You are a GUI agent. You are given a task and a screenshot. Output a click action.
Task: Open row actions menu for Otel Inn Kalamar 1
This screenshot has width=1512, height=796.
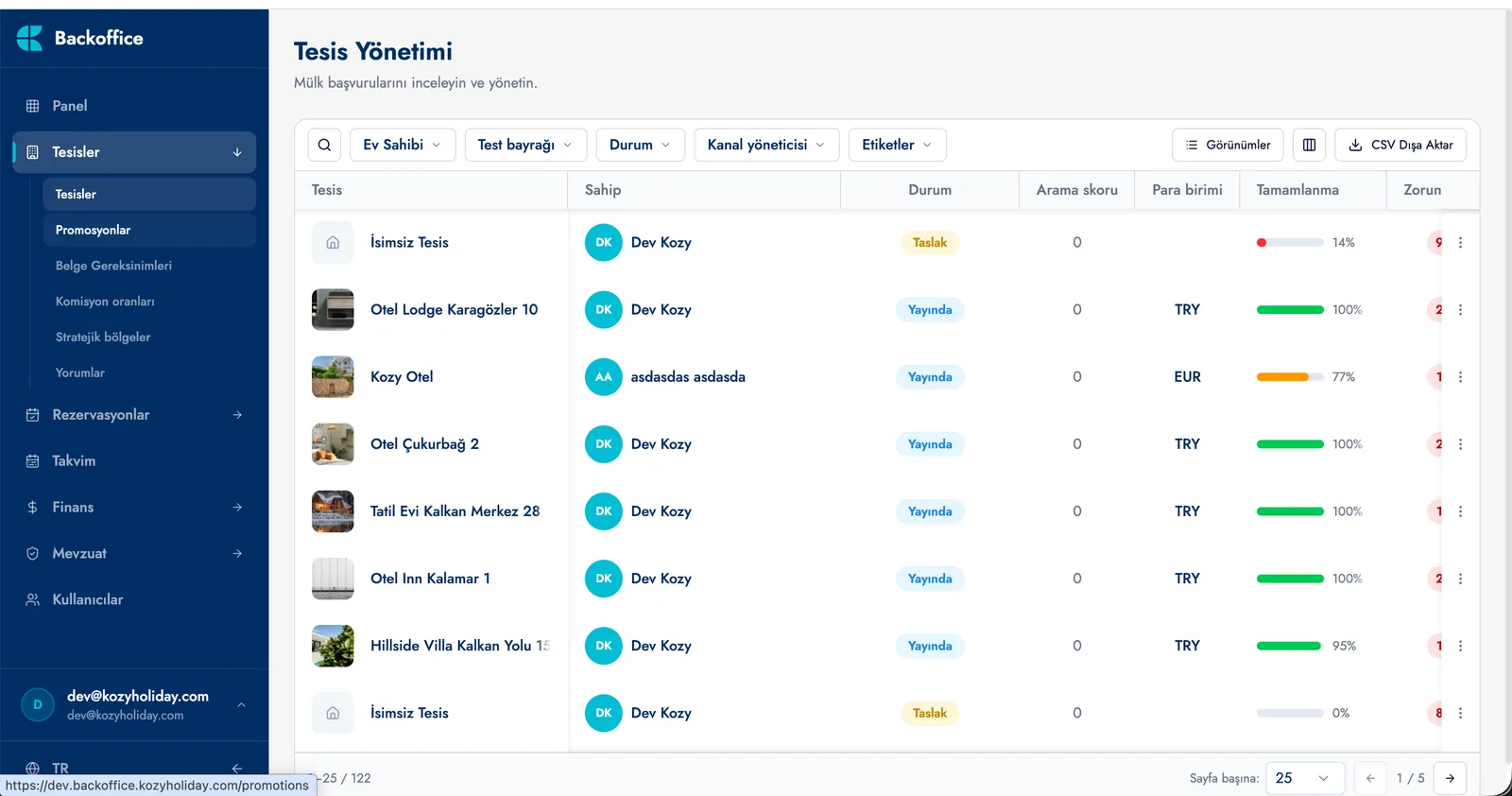(x=1460, y=579)
